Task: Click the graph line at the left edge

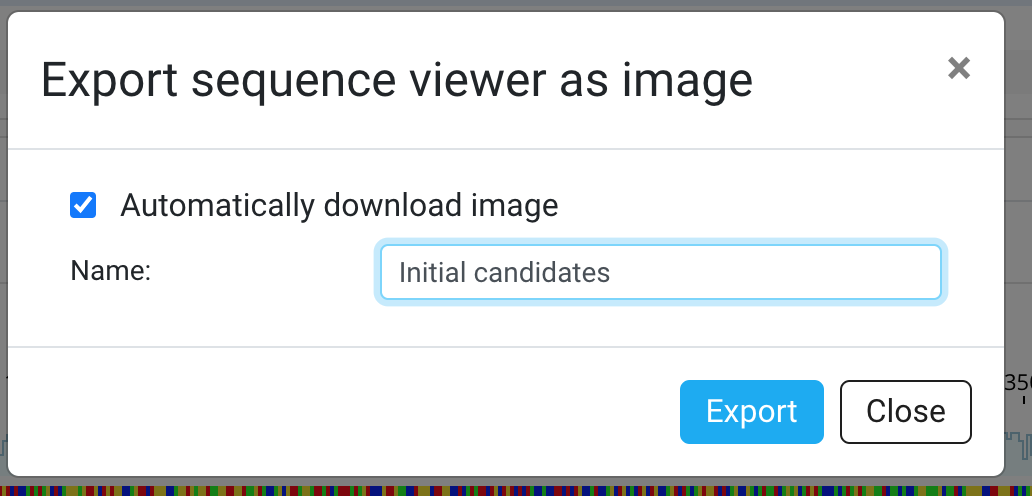Action: [x=3, y=446]
